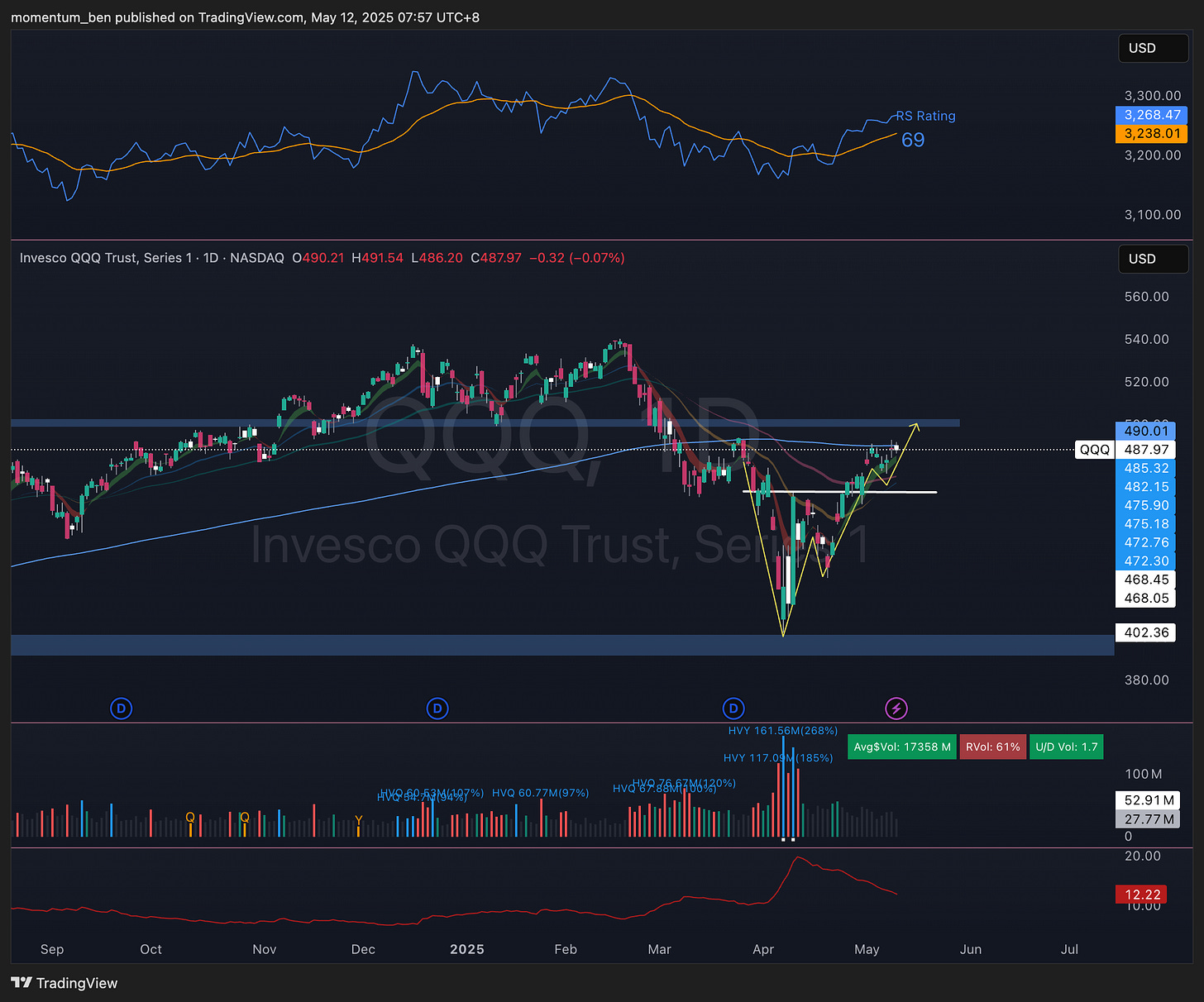This screenshot has height=1002, width=1204.
Task: Click the 100 M volume scale value
Action: point(1144,775)
